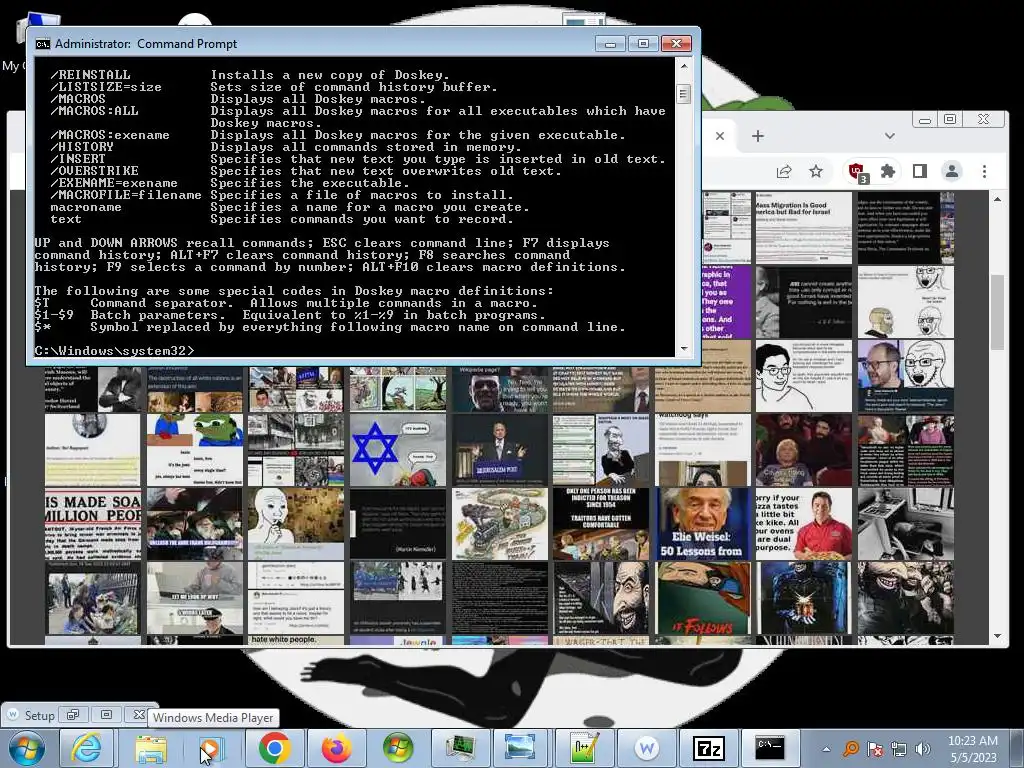Image resolution: width=1024 pixels, height=768 pixels.
Task: Open green frog cartoon thumbnail in Chrome
Action: [195, 449]
